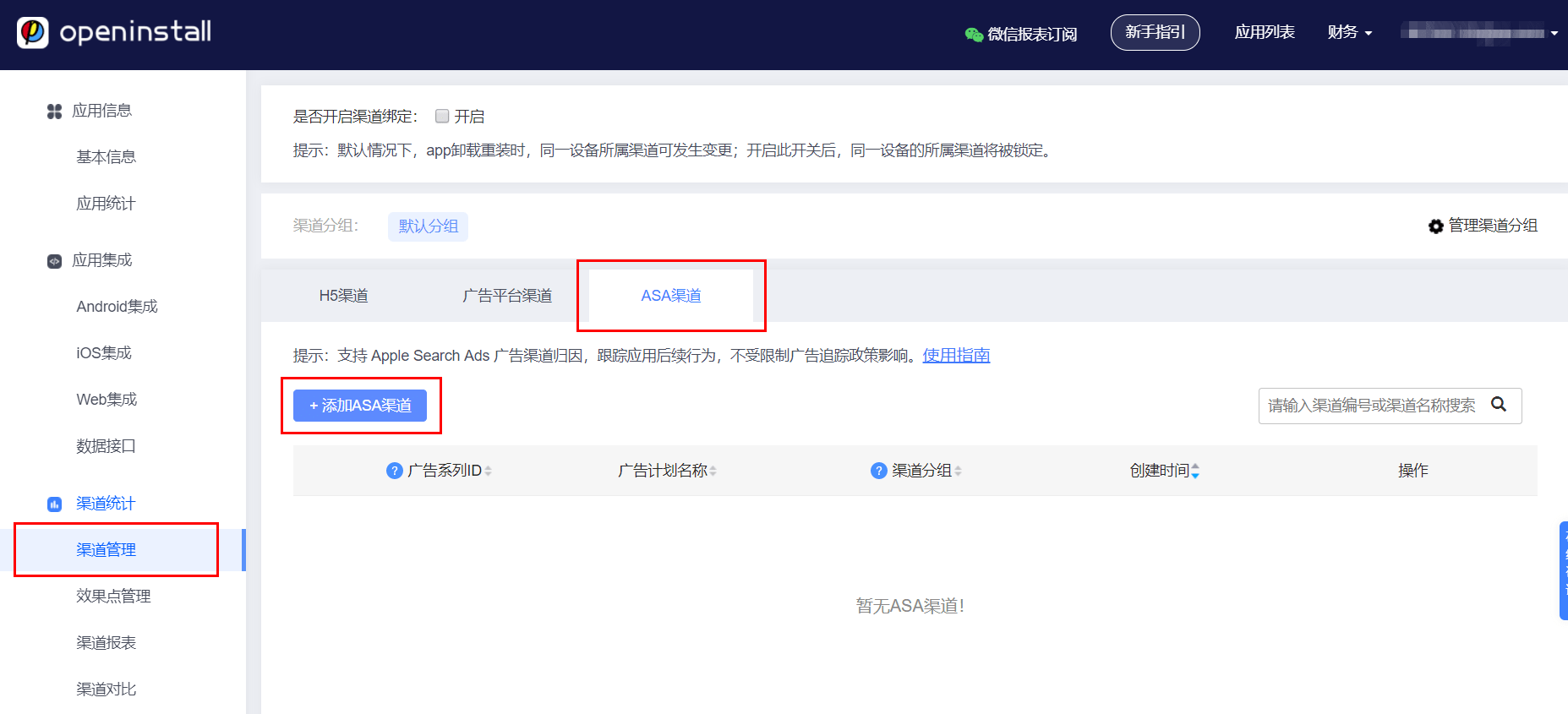
Task: Click the 应用集成 sidebar heading
Action: pyautogui.click(x=102, y=260)
